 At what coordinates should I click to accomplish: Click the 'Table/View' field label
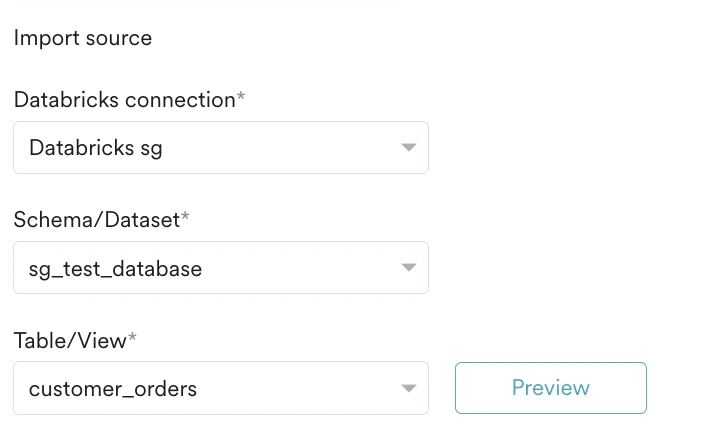(70, 340)
